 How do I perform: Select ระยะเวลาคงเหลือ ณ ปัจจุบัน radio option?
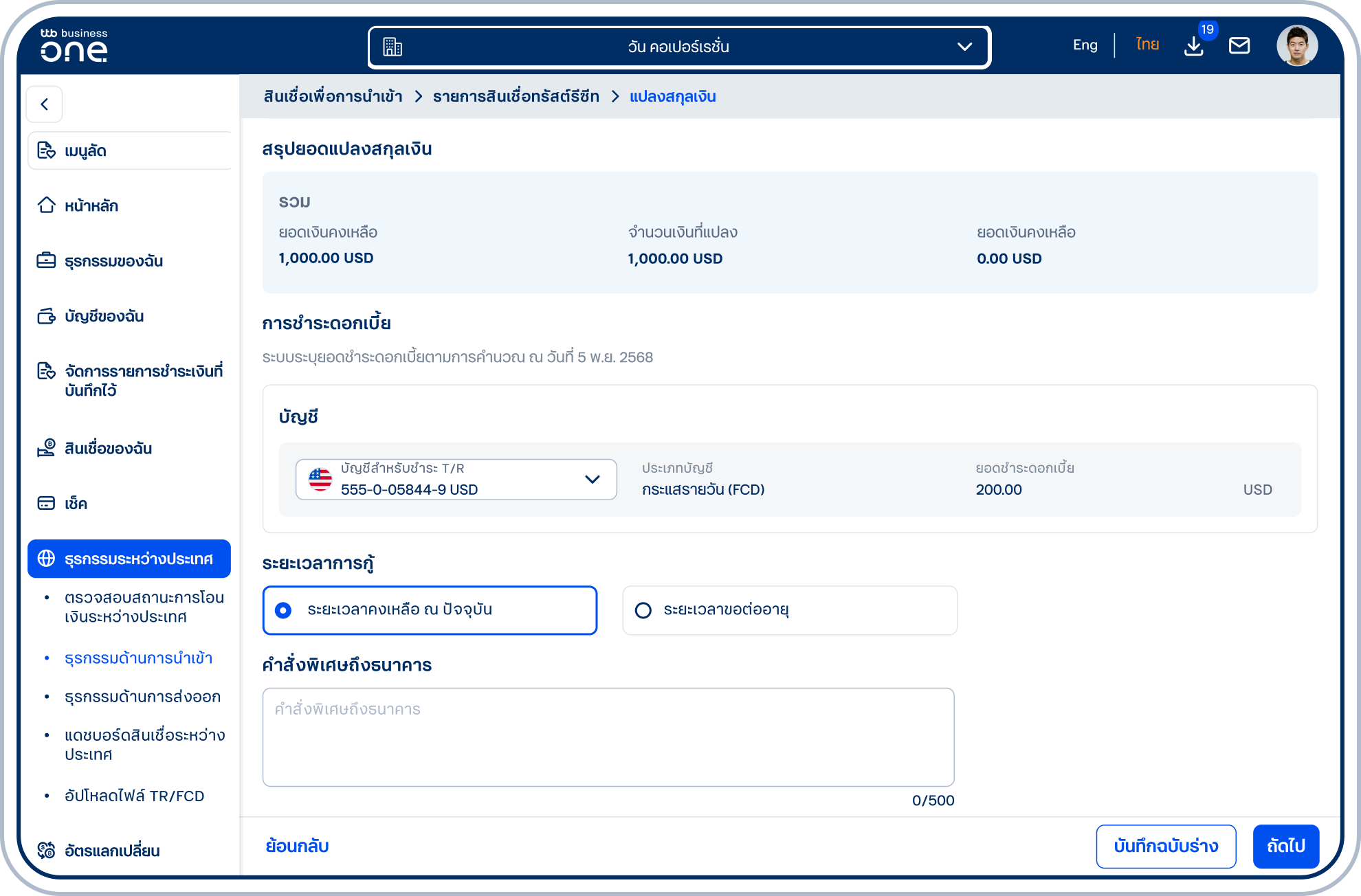pyautogui.click(x=430, y=610)
